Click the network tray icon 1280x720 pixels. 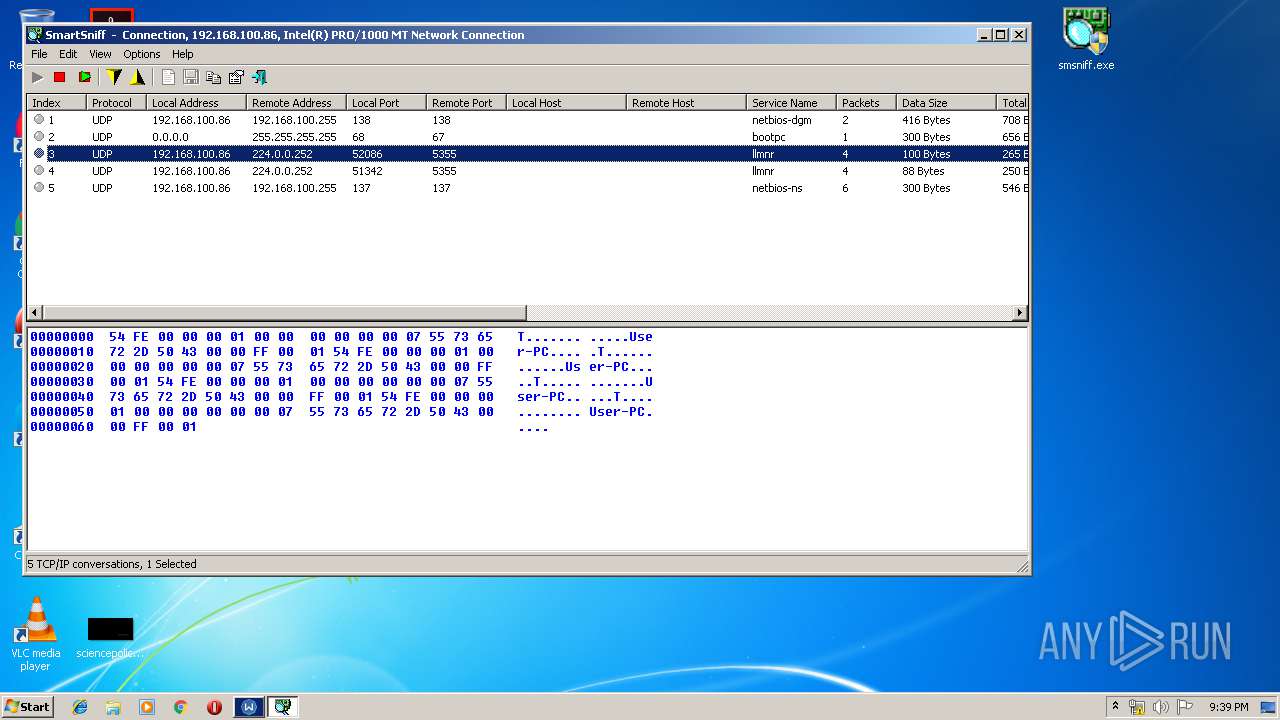1137,707
